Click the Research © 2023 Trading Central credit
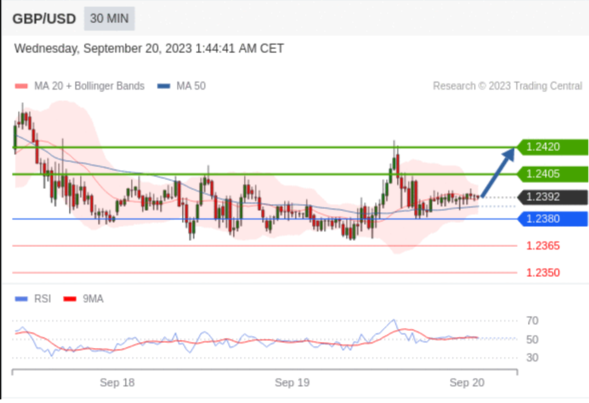589x403 pixels. point(507,86)
